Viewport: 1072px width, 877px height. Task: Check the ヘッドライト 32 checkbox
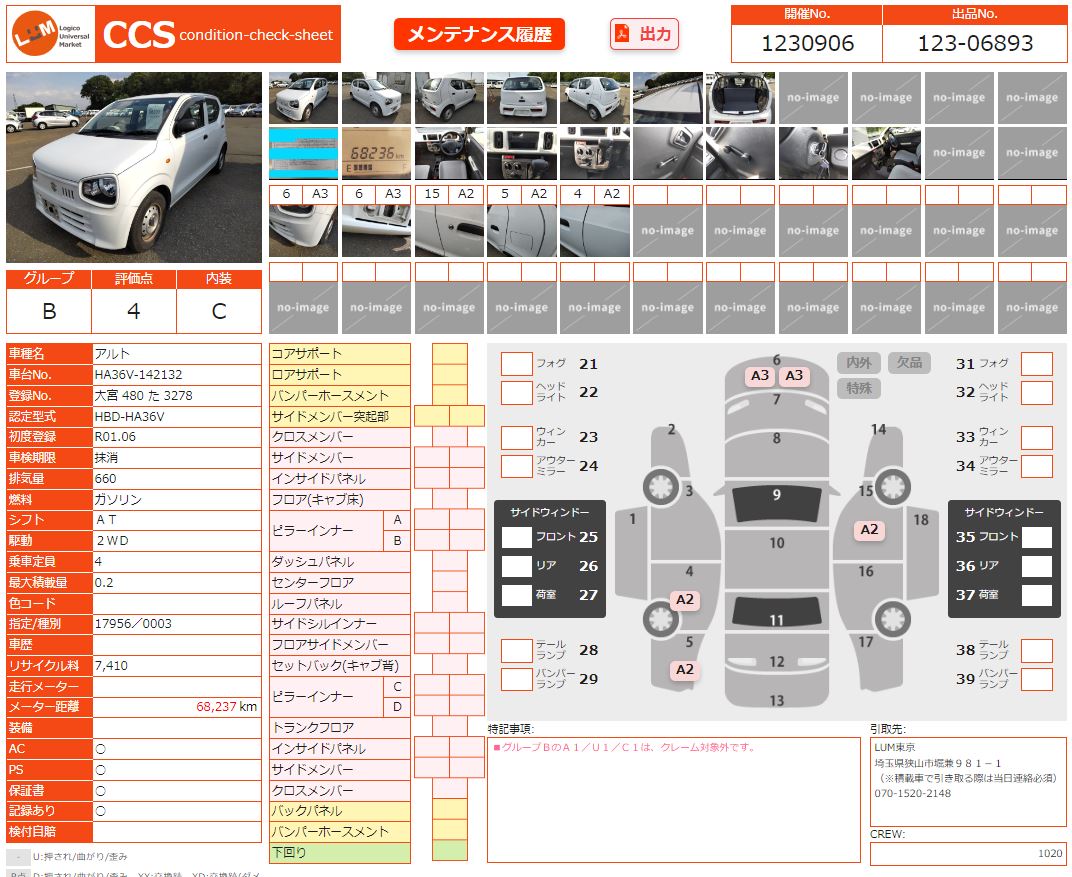click(1036, 392)
